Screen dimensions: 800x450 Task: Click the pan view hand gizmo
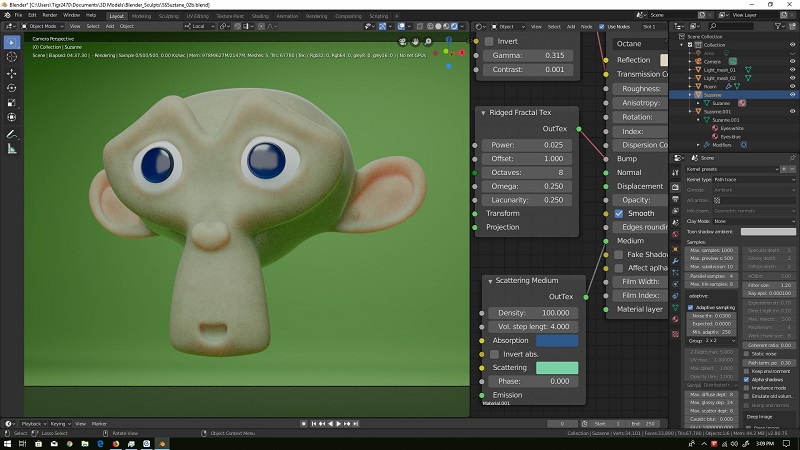coord(415,41)
